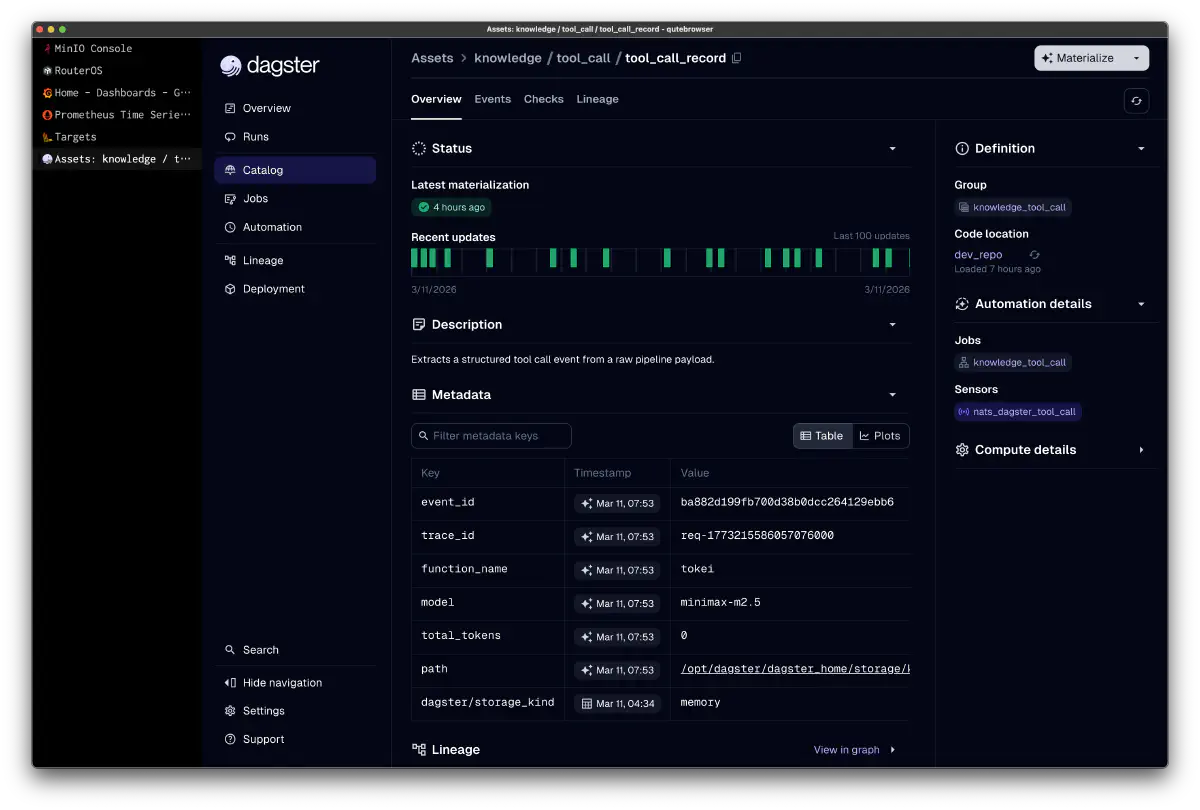Expand the Compute details panel

1141,450
